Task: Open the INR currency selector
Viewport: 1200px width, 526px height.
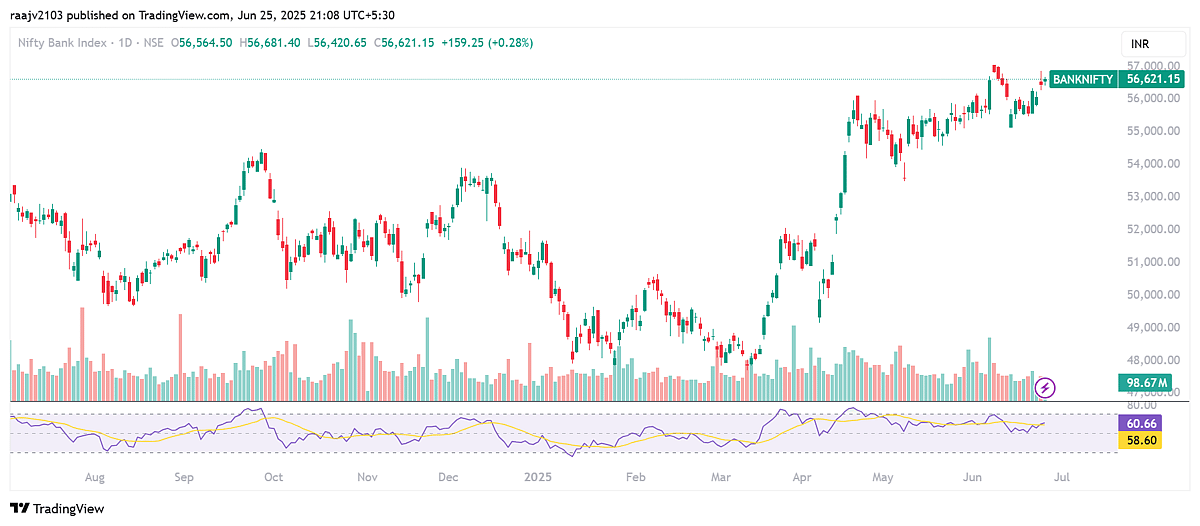Action: (1140, 45)
